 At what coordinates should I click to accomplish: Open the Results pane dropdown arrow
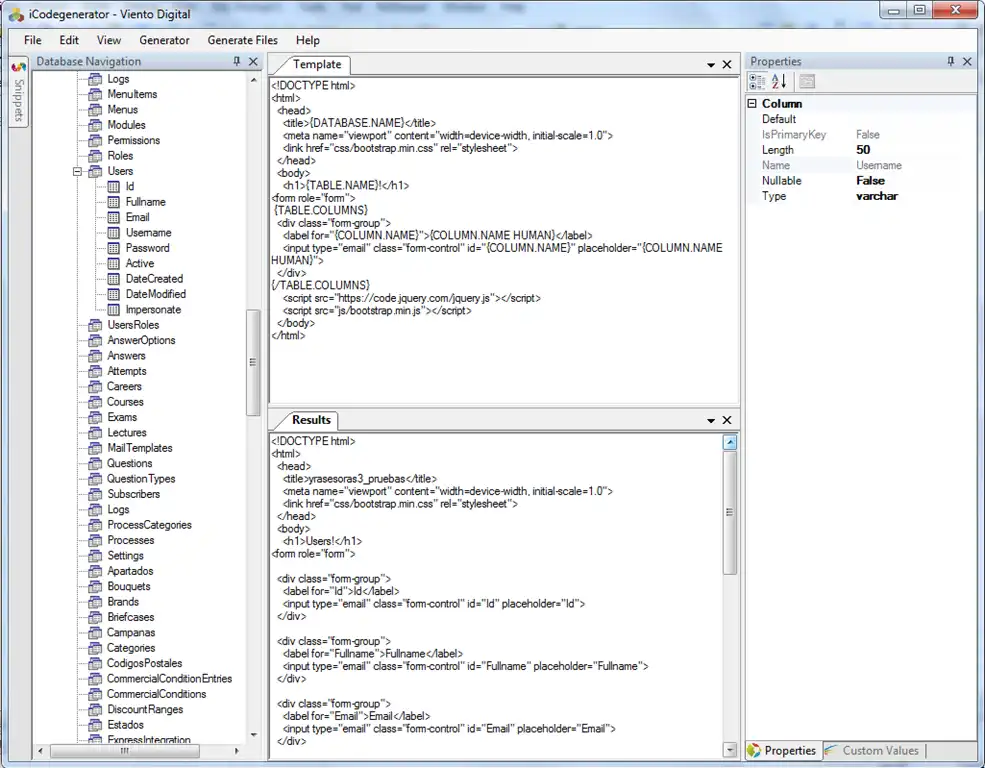pos(711,421)
